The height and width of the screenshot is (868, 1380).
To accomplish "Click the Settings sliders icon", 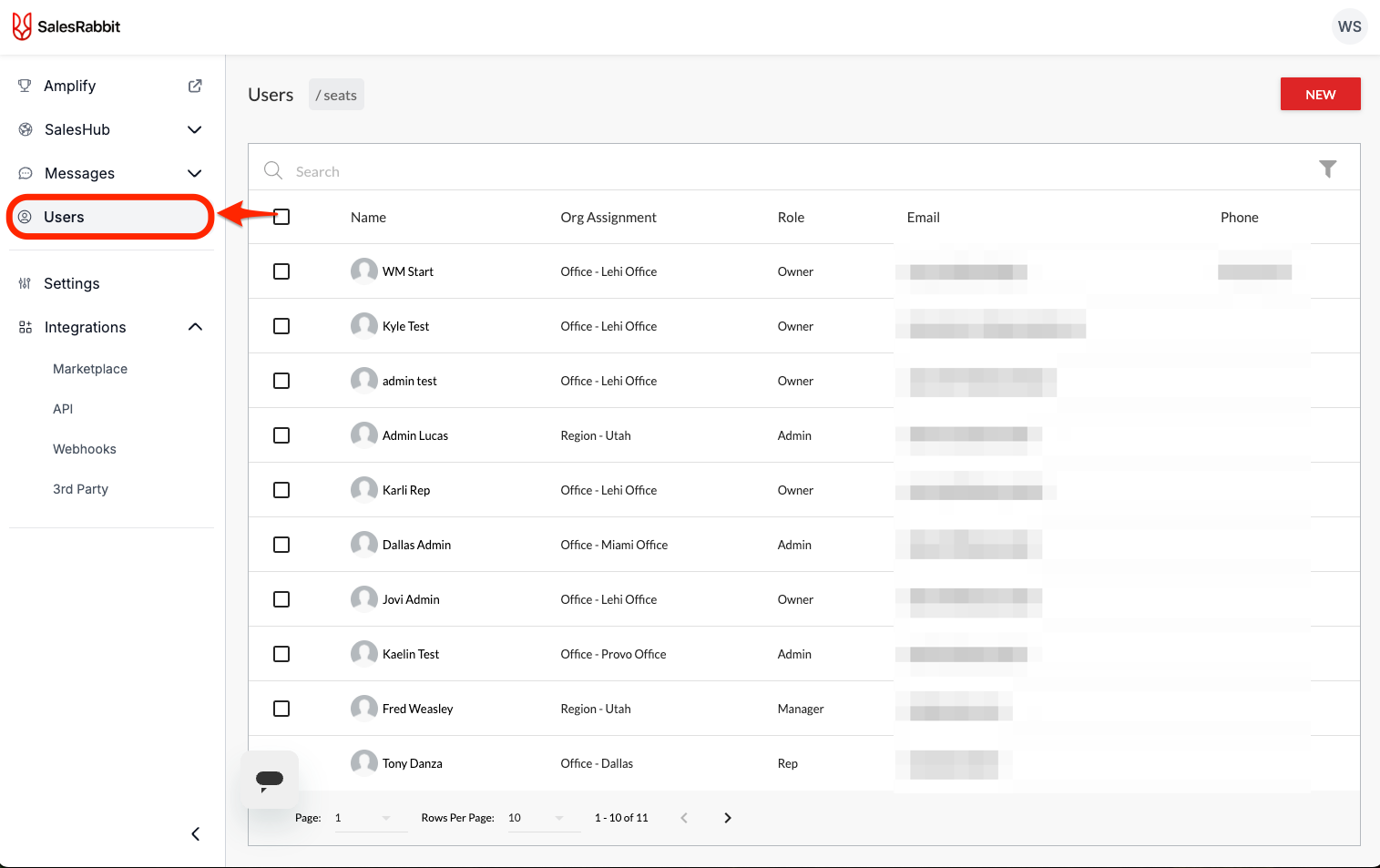I will click(x=25, y=283).
